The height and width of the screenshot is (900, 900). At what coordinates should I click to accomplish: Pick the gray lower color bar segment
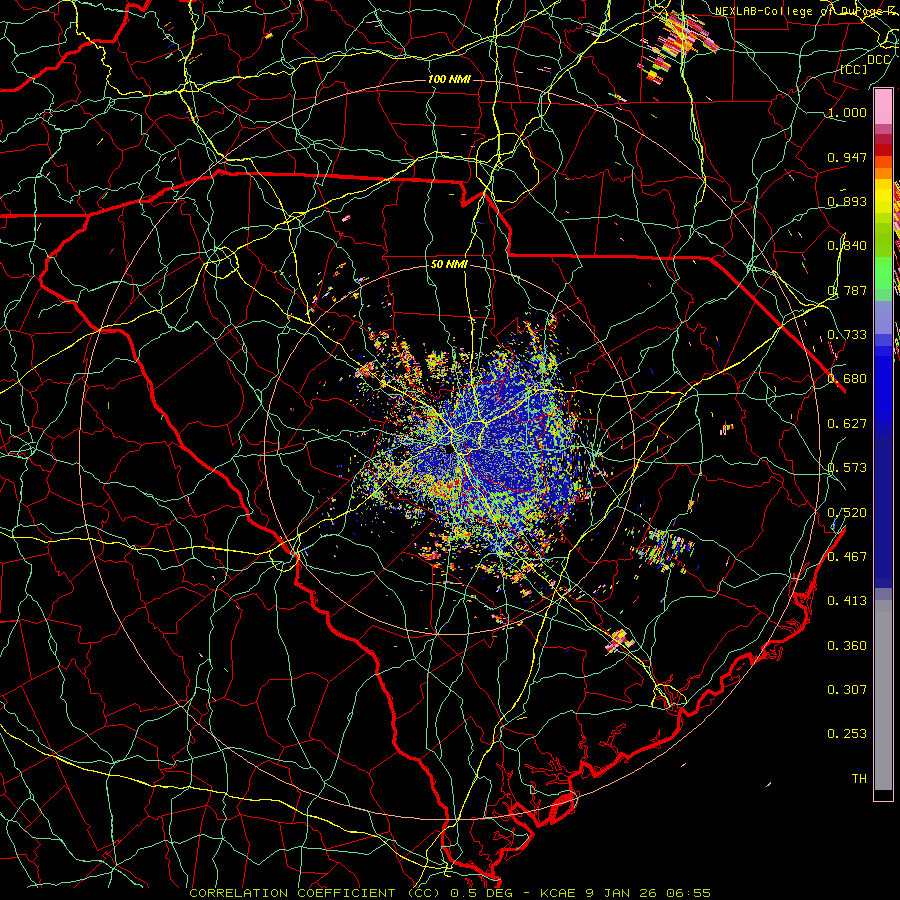(x=883, y=695)
